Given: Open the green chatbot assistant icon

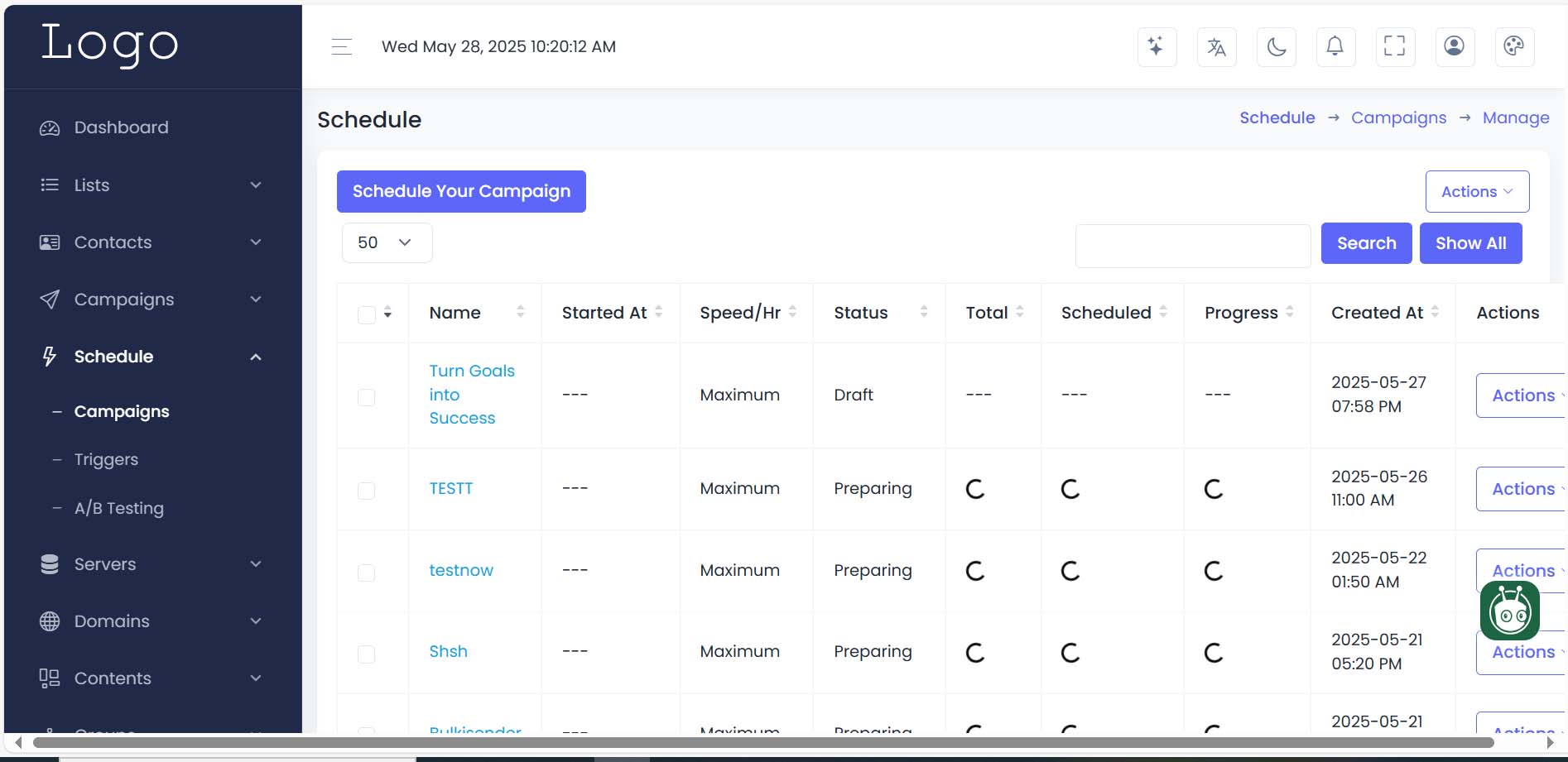Looking at the screenshot, I should (x=1509, y=611).
